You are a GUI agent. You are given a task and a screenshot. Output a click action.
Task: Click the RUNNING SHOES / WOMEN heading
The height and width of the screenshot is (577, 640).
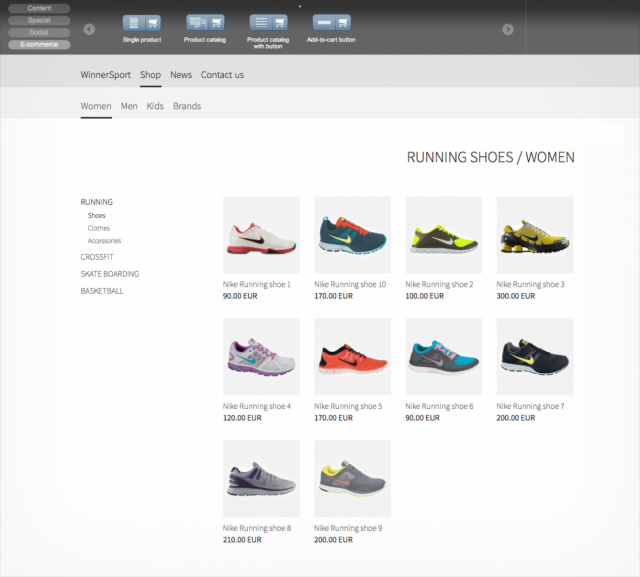pos(491,157)
